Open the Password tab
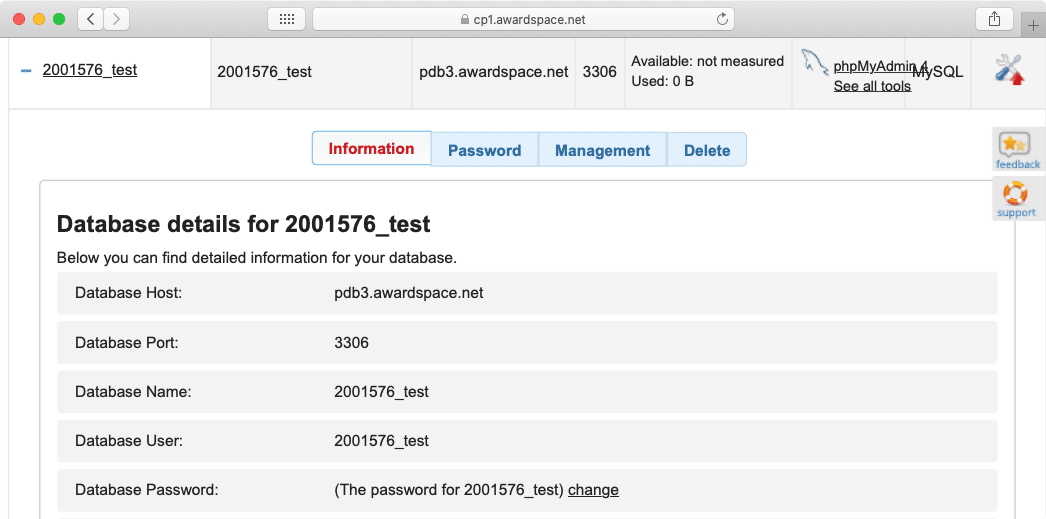The image size is (1046, 519). click(484, 150)
